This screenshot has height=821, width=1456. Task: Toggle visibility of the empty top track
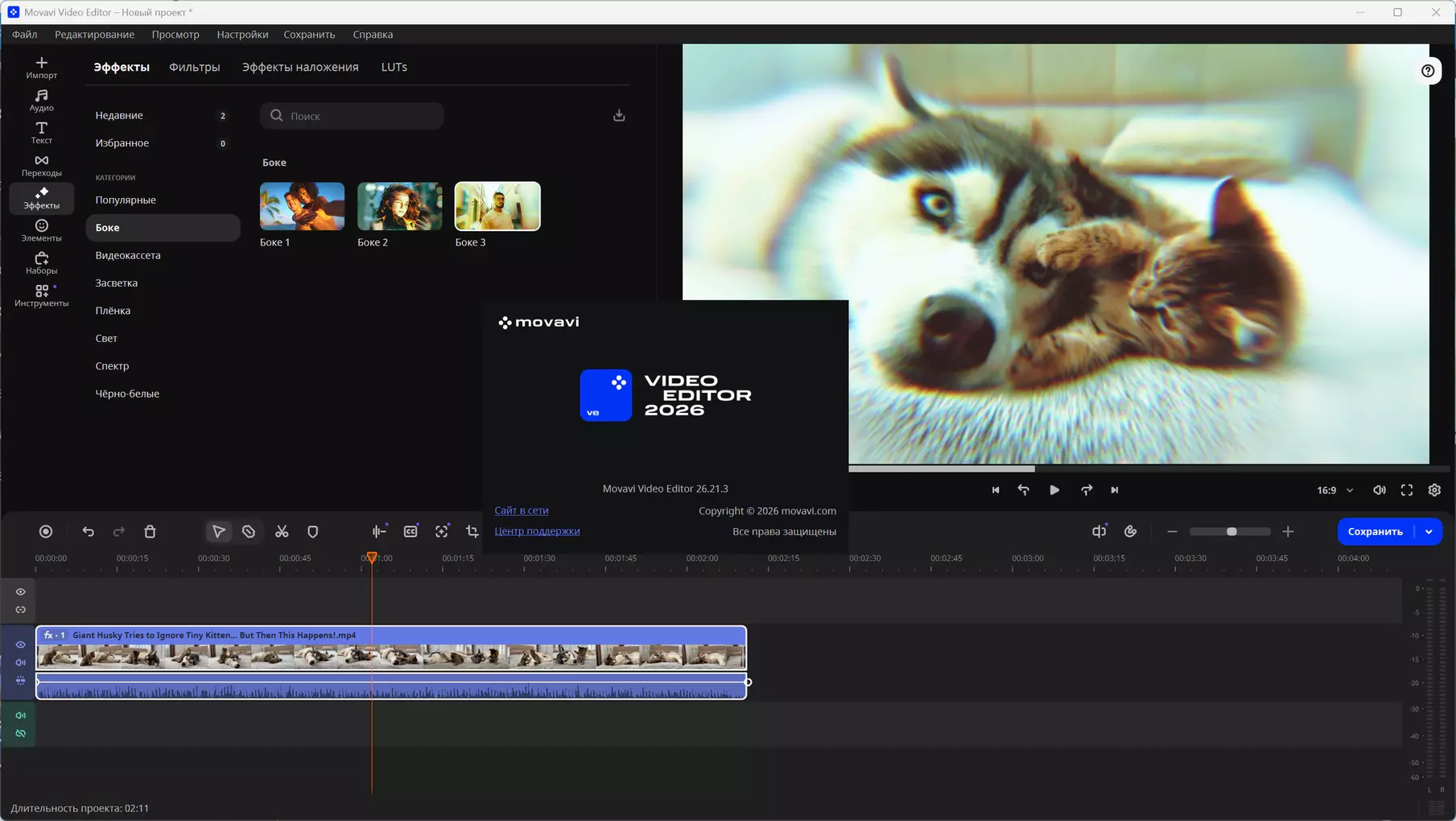coord(21,592)
